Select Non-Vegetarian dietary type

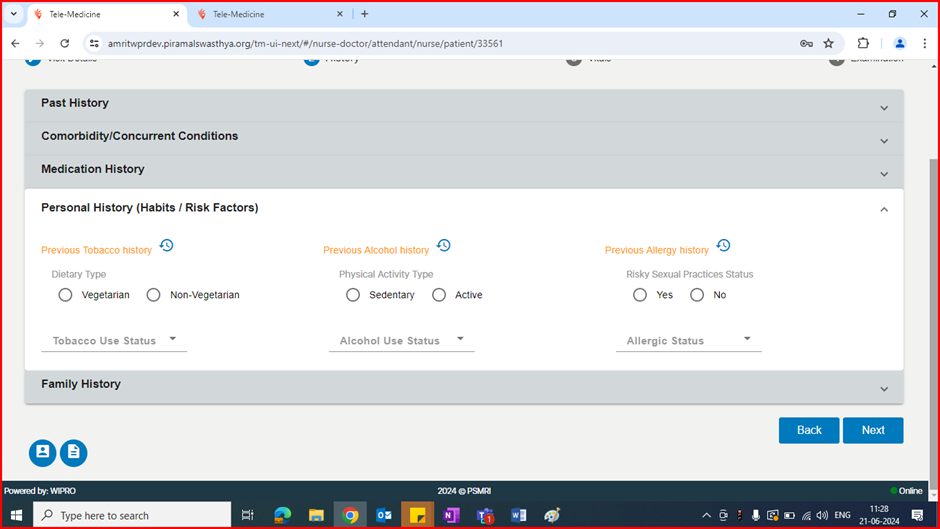click(x=153, y=294)
